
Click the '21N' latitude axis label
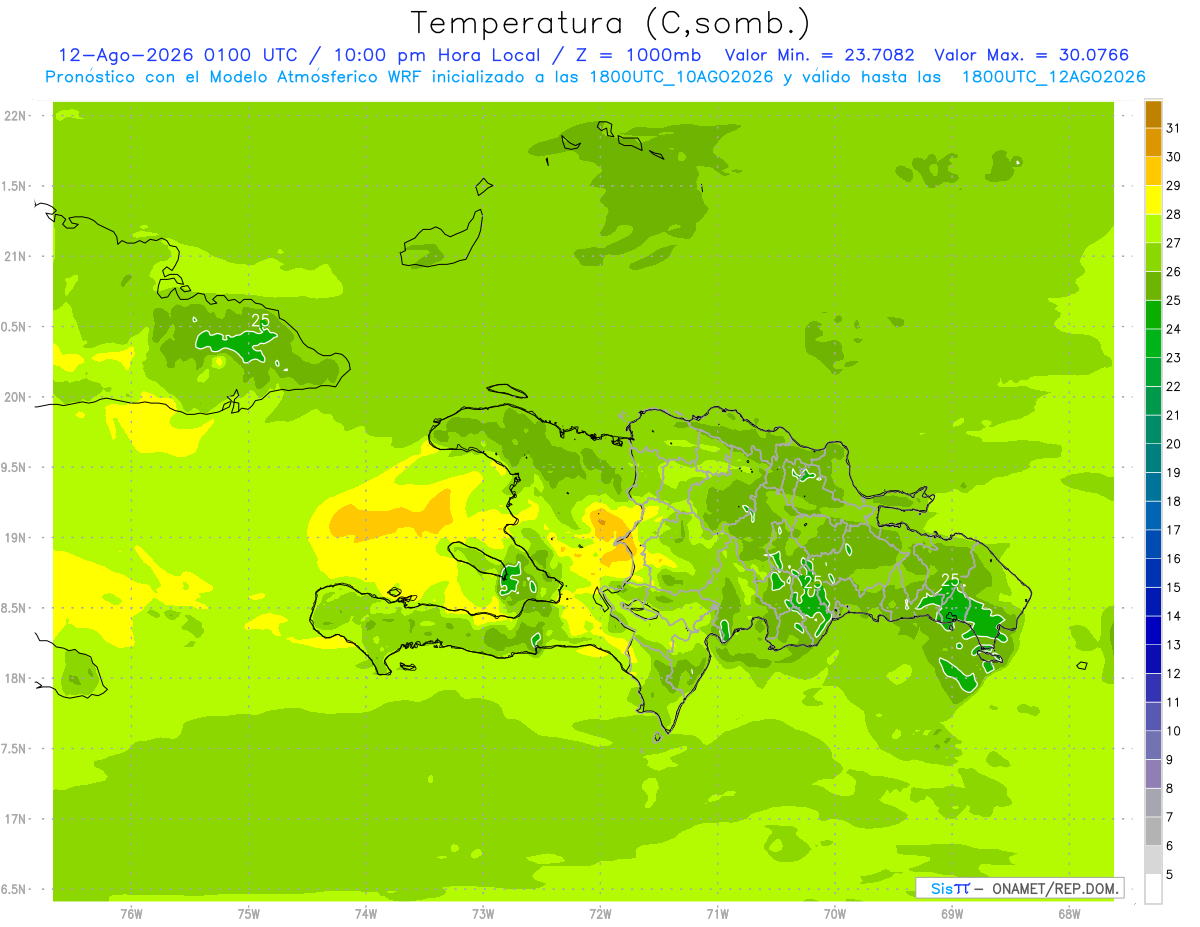[x=16, y=256]
